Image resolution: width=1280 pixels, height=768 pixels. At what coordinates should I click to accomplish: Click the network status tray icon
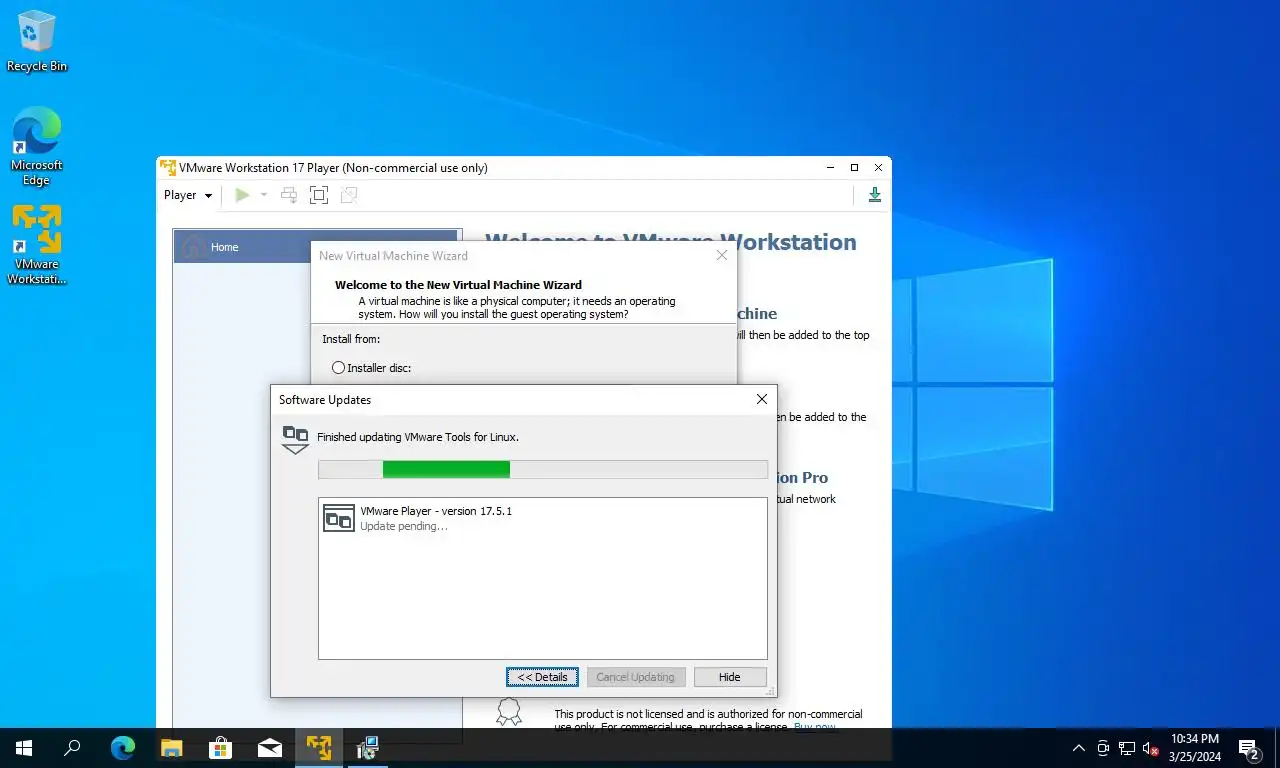[1127, 748]
